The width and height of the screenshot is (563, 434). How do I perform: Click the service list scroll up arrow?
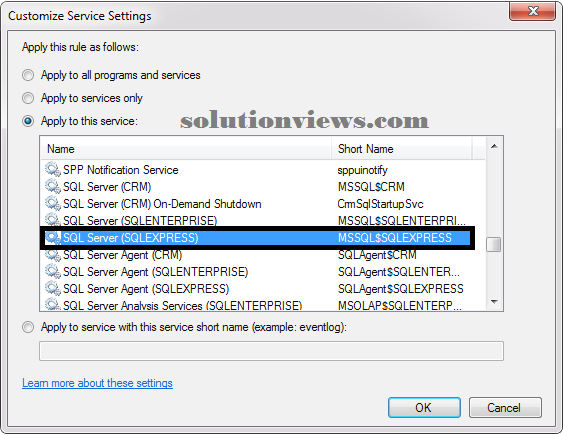coord(494,146)
